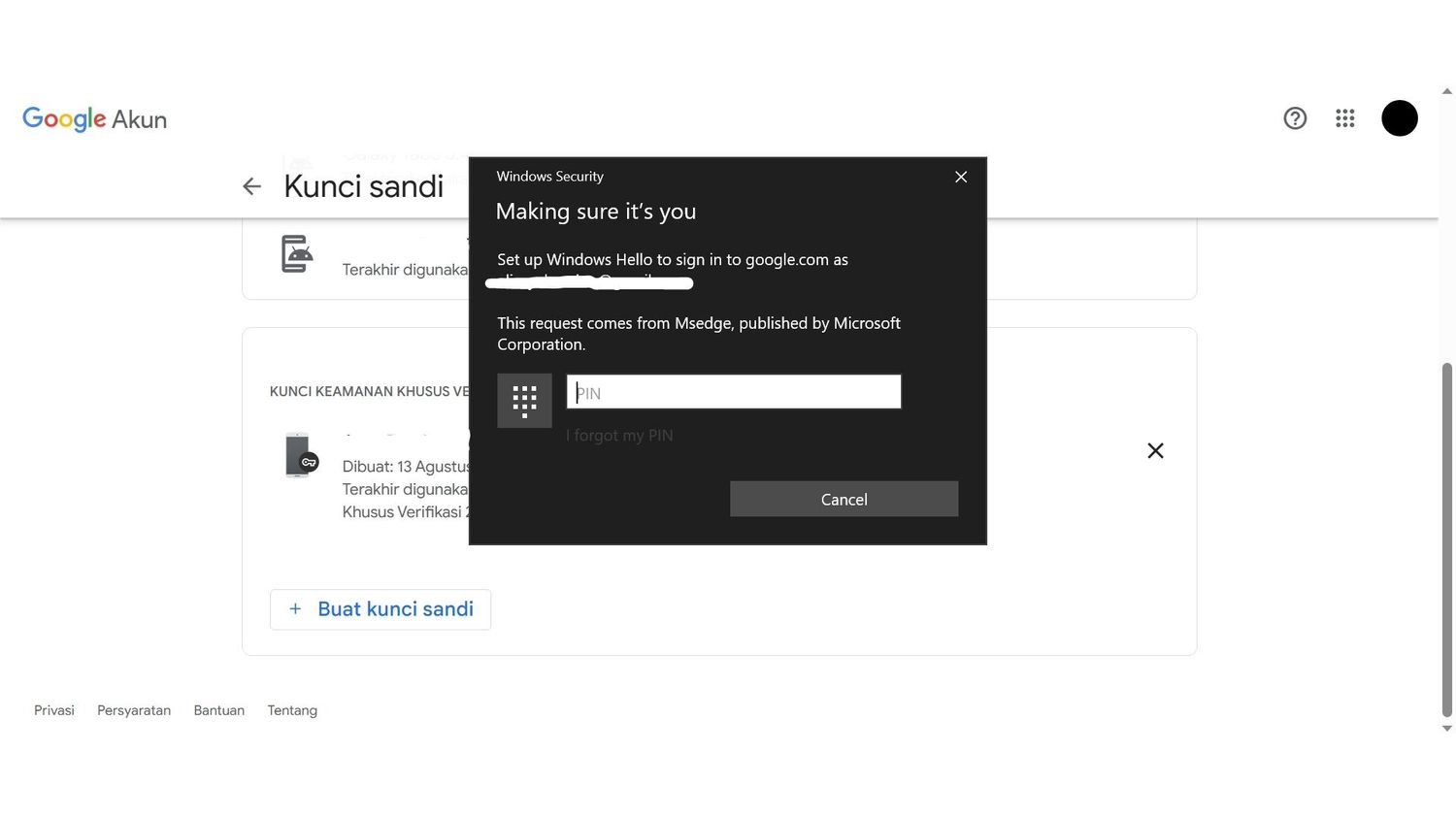Focus the PIN input field

(734, 392)
